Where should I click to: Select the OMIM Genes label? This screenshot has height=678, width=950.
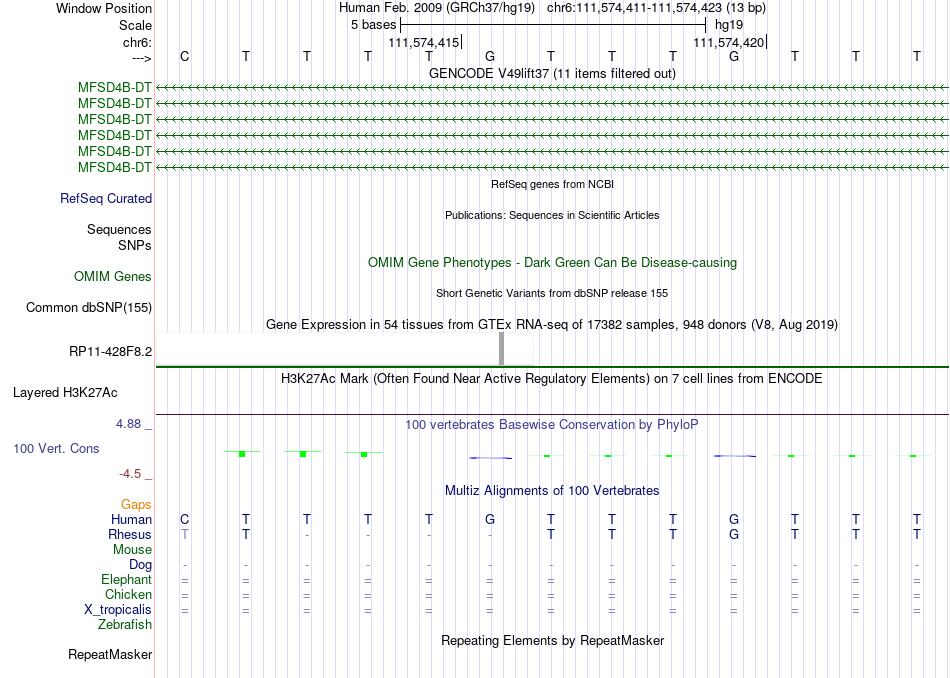pyautogui.click(x=113, y=277)
